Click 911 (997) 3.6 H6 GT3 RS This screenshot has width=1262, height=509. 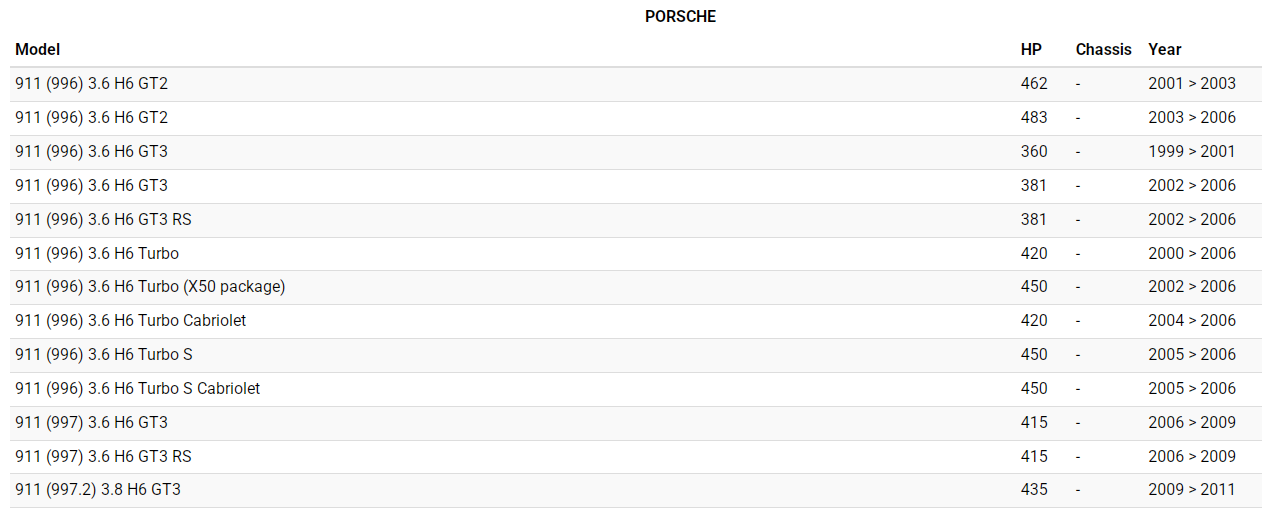103,456
